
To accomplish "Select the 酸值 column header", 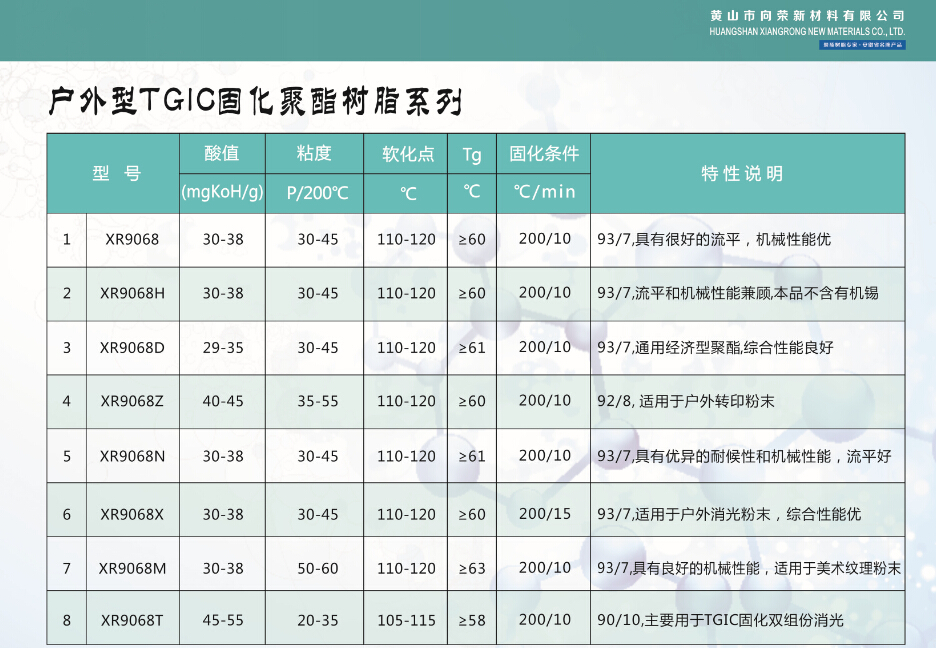I will coord(222,154).
